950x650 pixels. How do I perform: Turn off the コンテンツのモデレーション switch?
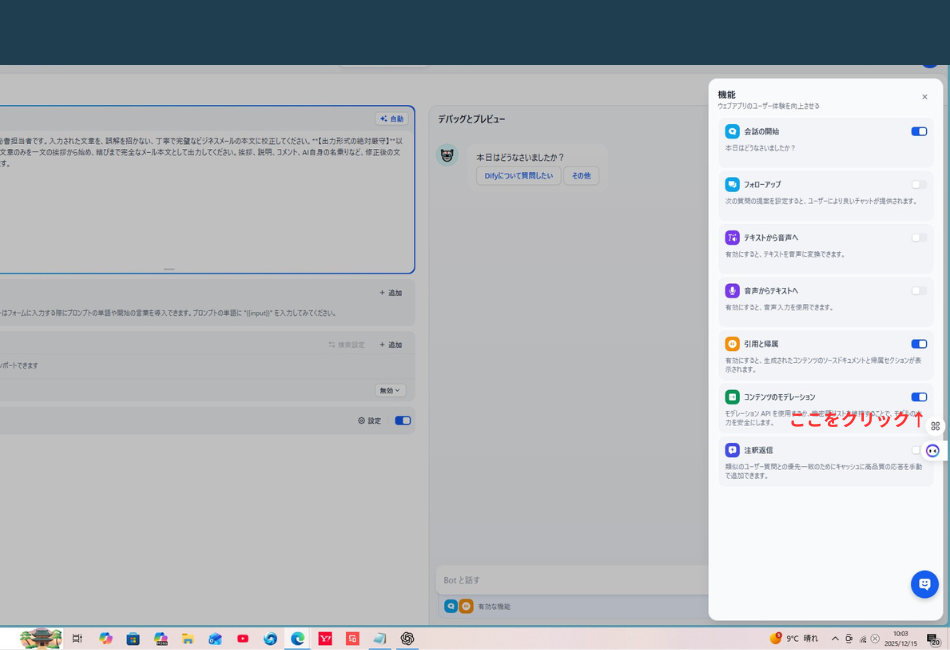[x=918, y=397]
